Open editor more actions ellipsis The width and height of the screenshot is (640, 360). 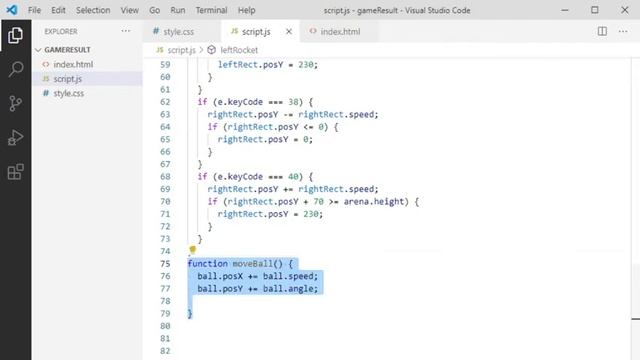(623, 31)
